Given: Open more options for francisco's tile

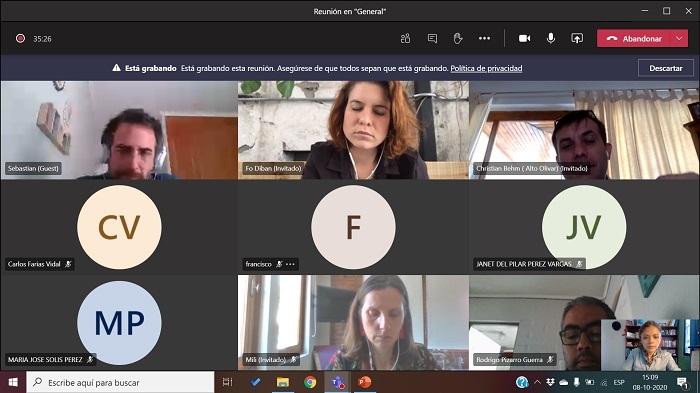Looking at the screenshot, I should click(290, 264).
